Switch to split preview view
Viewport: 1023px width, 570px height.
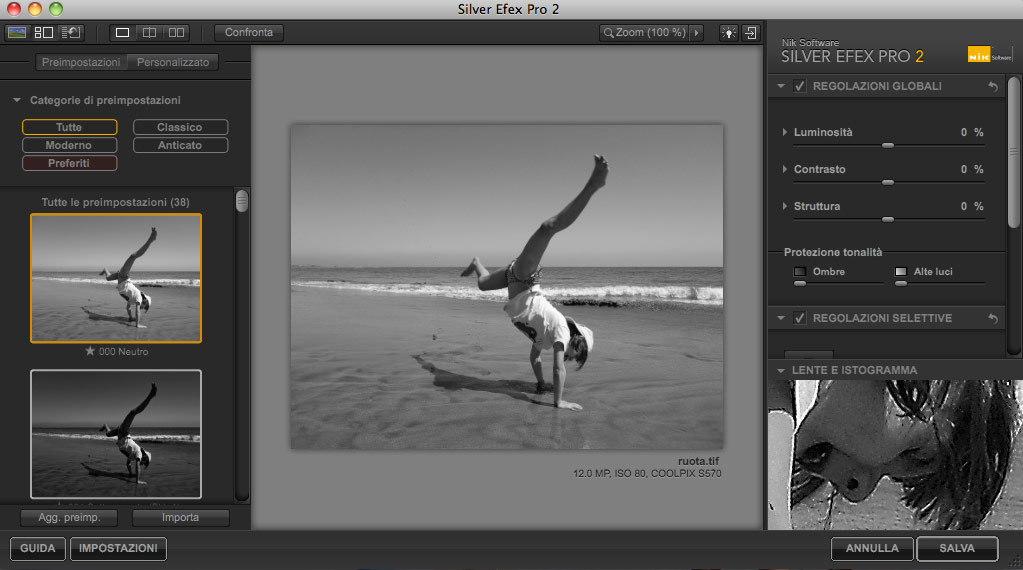(x=149, y=33)
